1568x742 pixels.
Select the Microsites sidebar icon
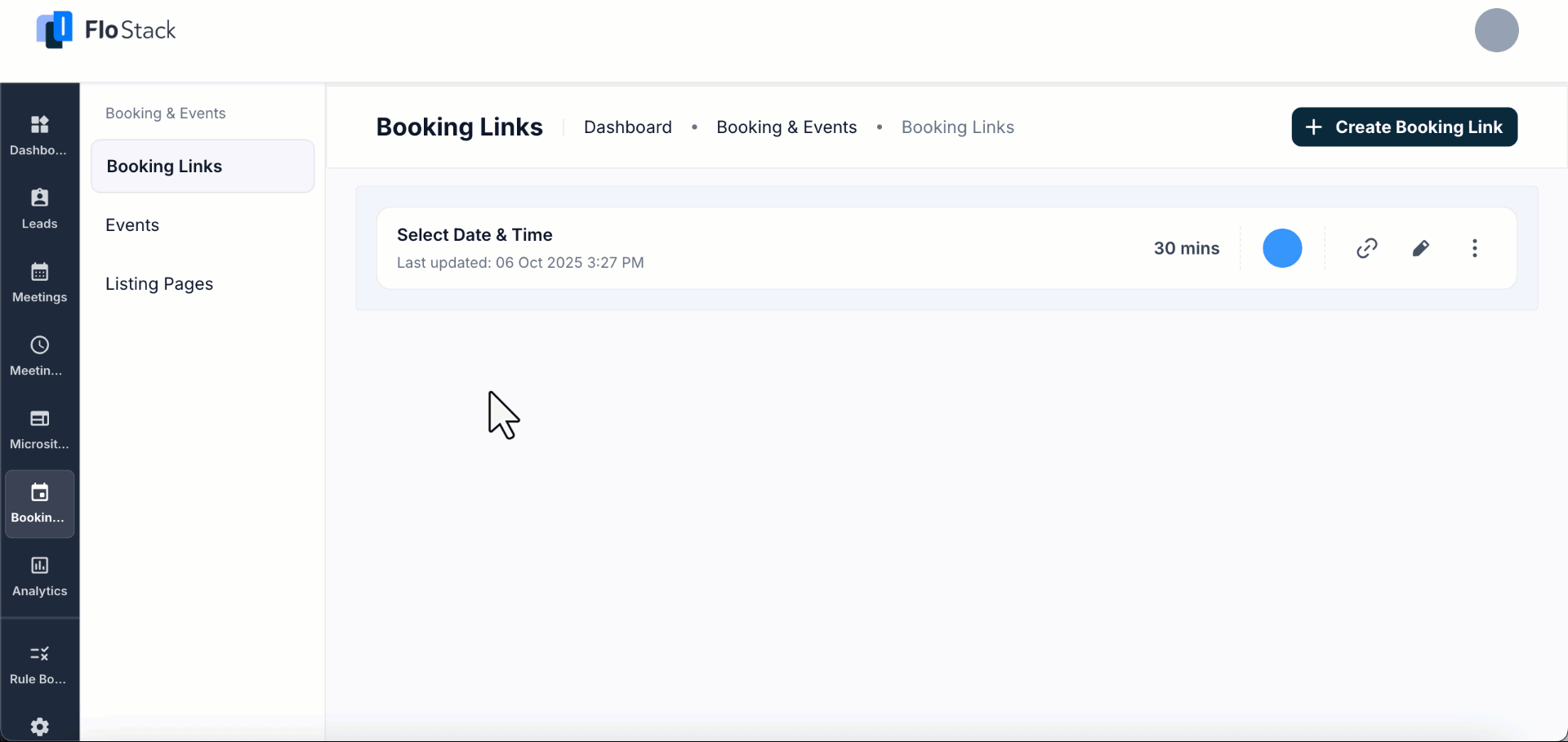39,429
